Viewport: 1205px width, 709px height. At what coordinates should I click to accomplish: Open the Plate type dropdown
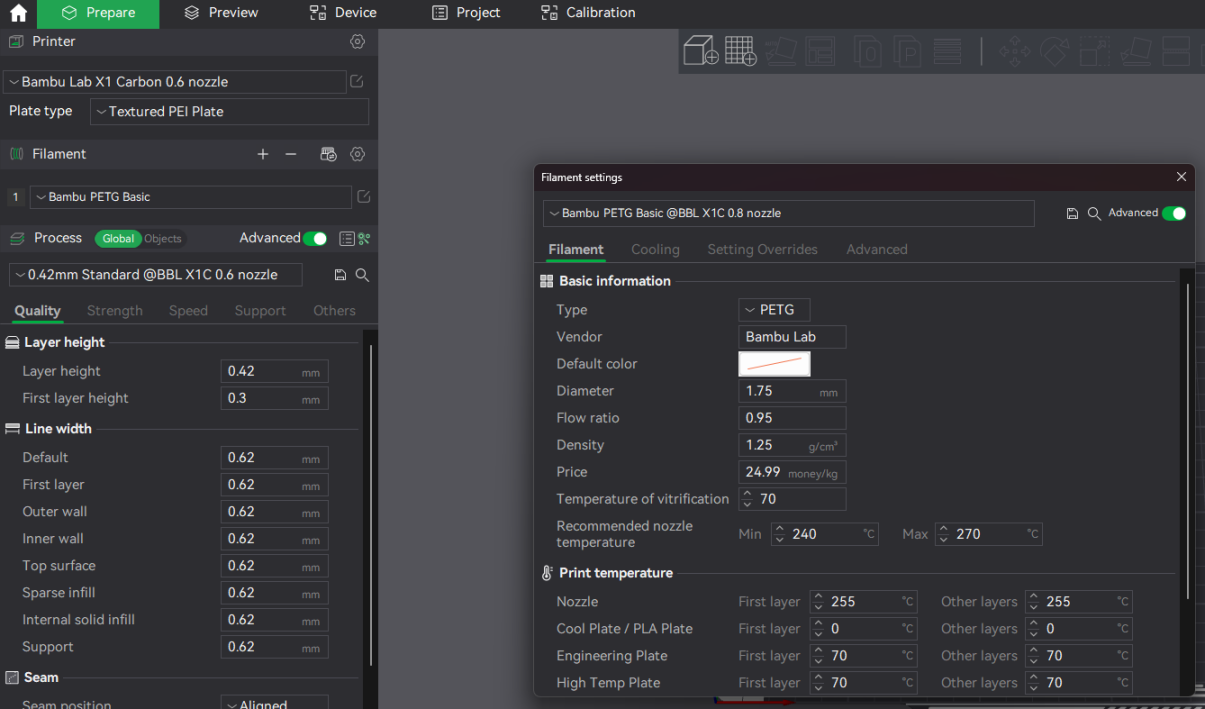[x=228, y=111]
